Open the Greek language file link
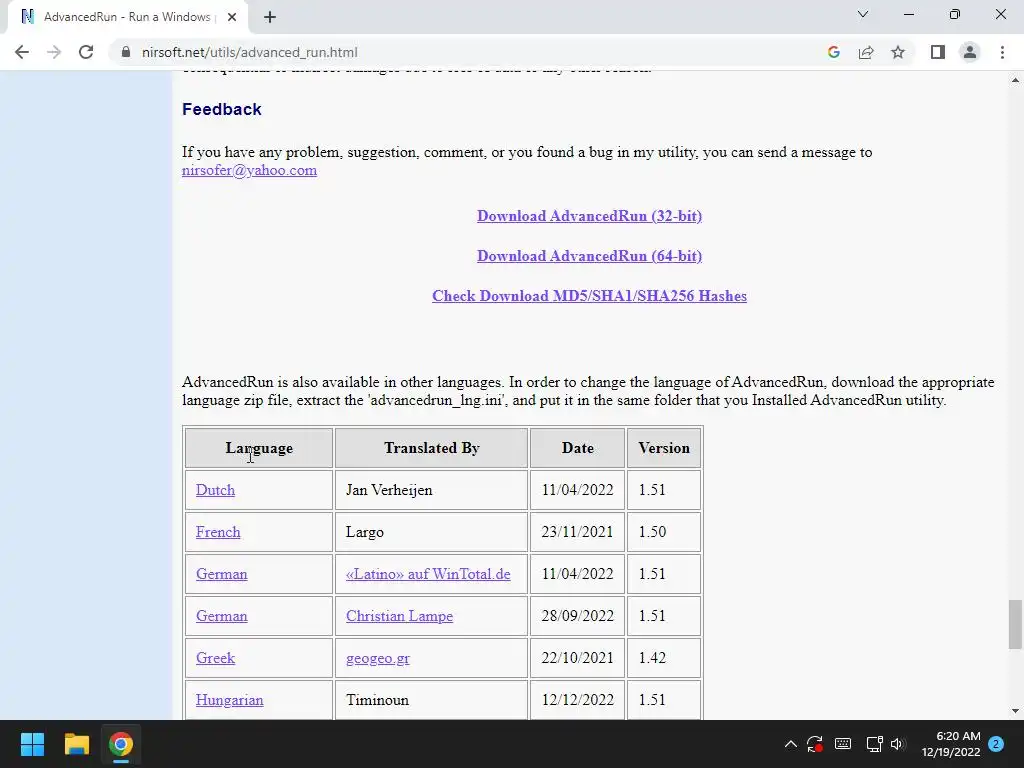1024x768 pixels. (x=216, y=658)
